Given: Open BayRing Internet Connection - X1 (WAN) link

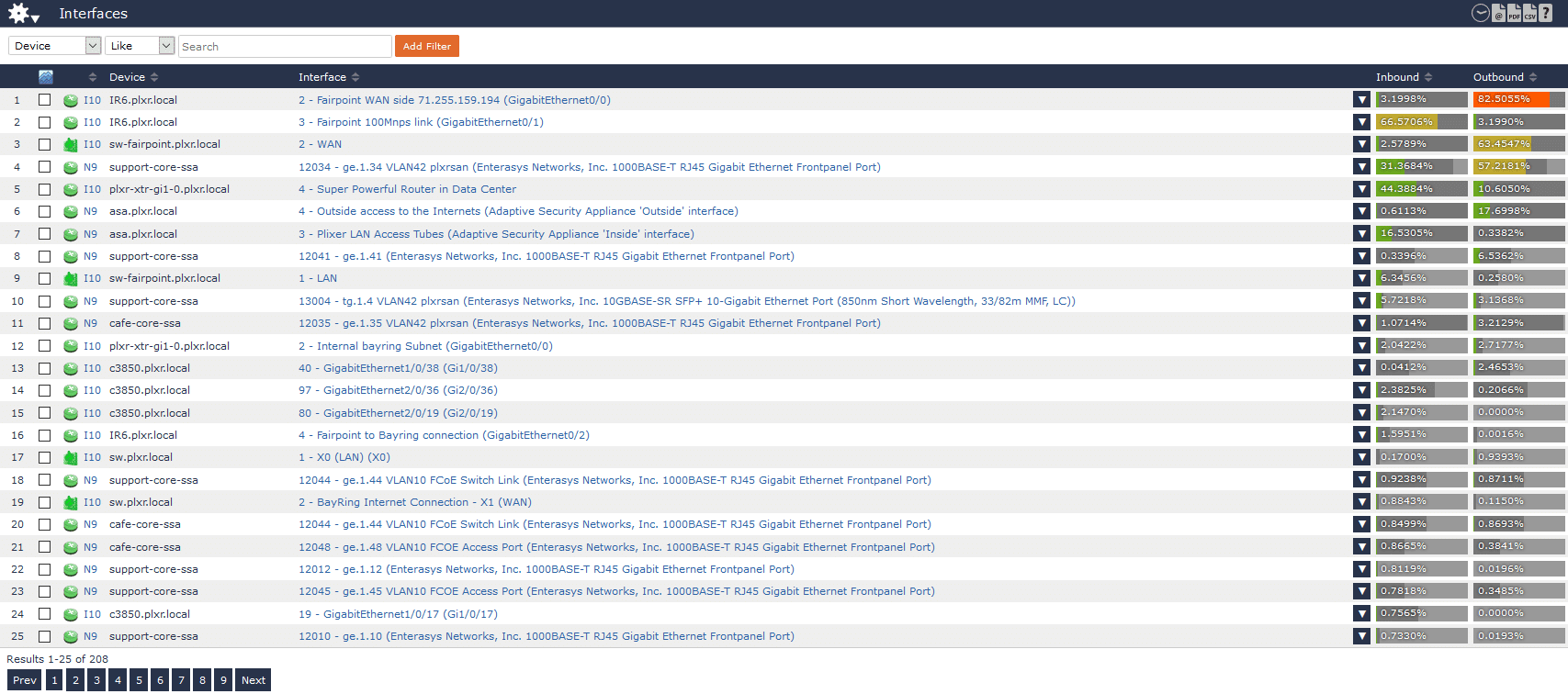Looking at the screenshot, I should click(x=415, y=502).
